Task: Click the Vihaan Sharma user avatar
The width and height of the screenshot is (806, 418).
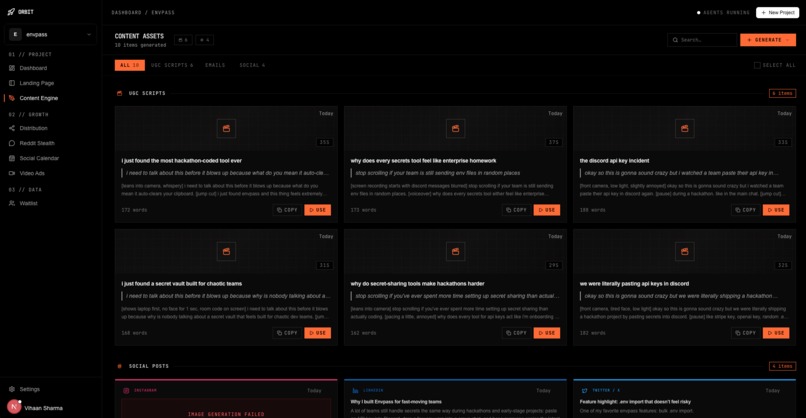Action: click(14, 407)
